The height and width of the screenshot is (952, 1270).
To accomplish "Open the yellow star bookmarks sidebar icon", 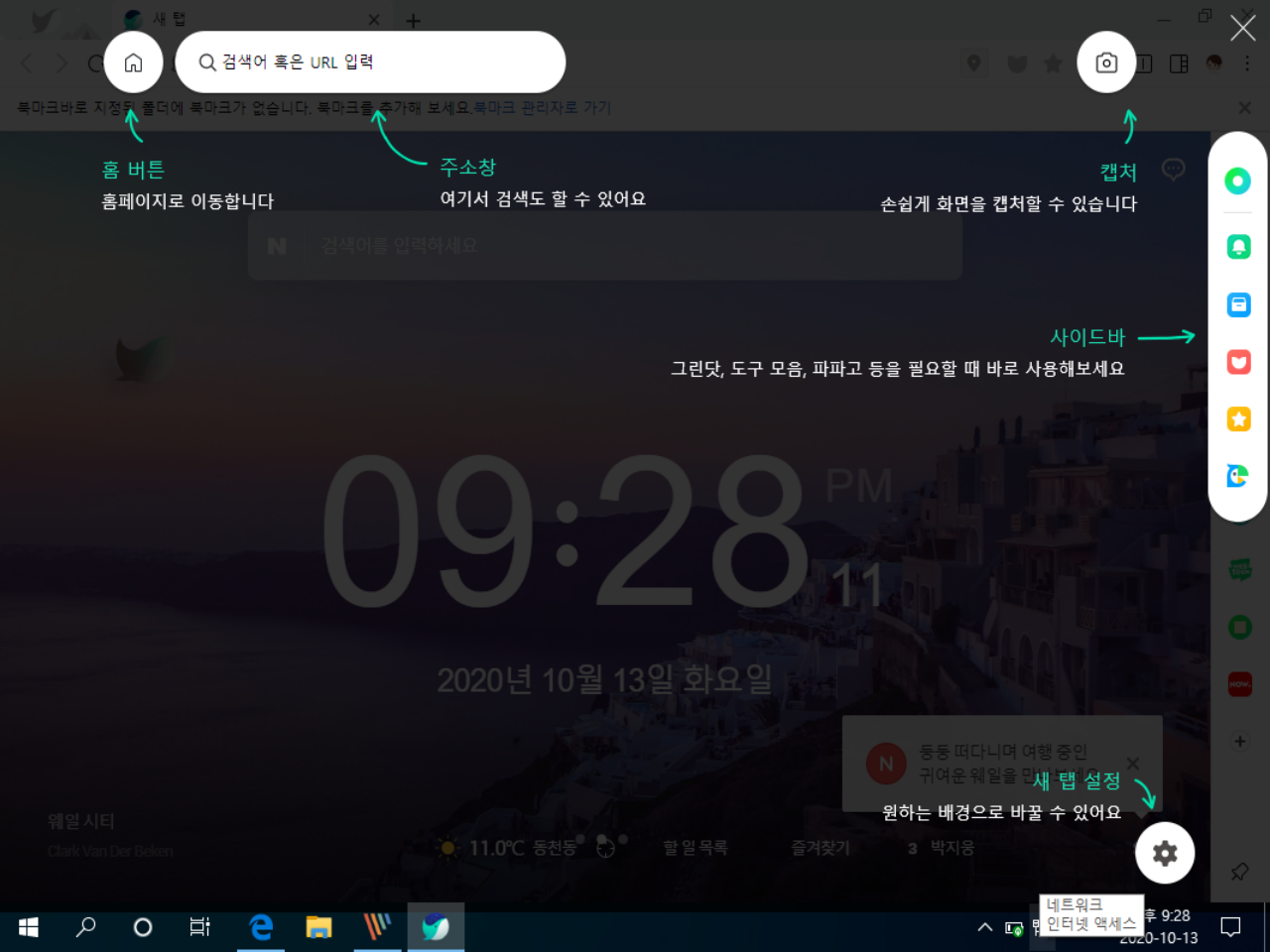I will 1238,419.
